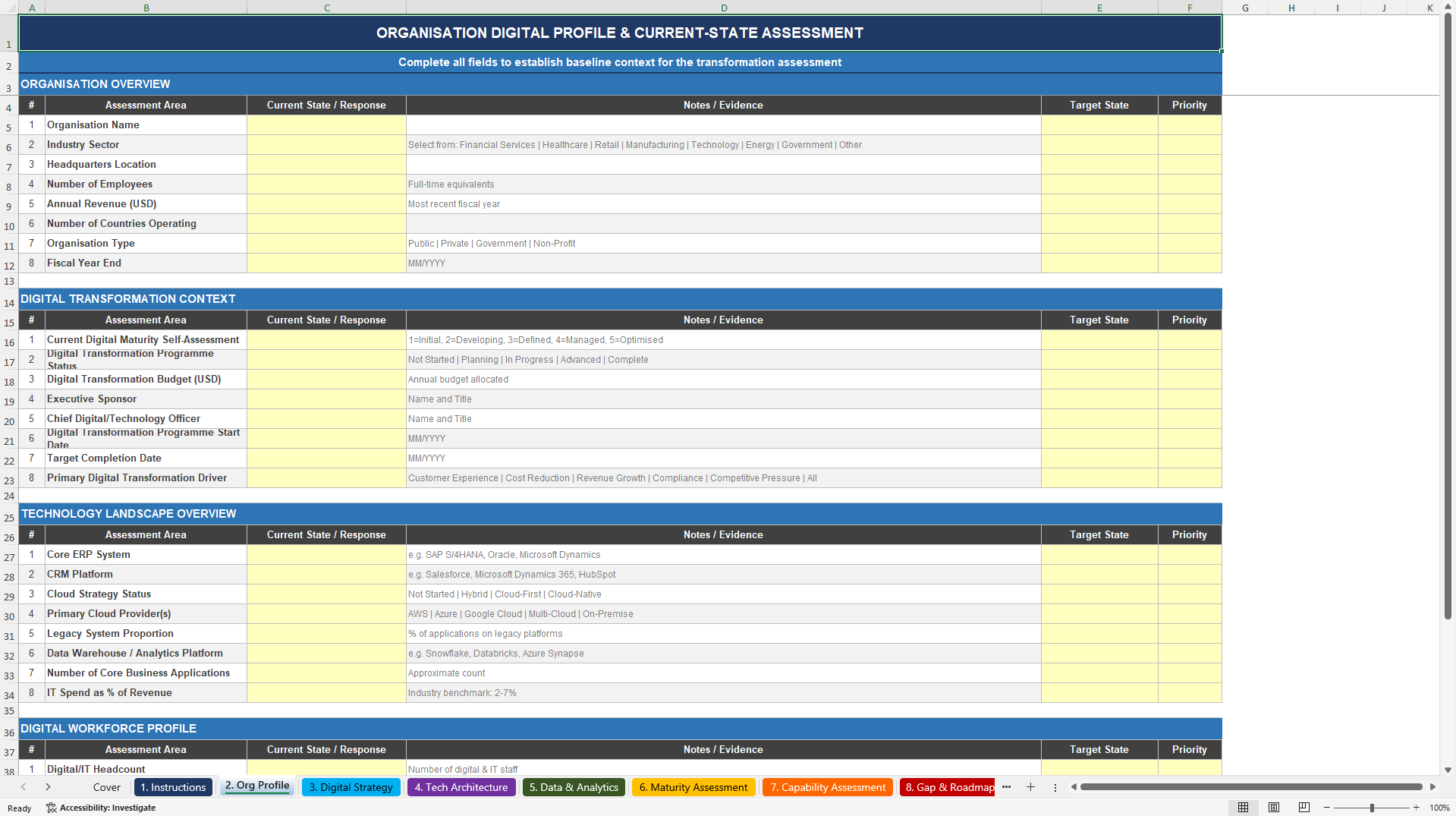Open 7. Capability Assessment sheet

[x=828, y=787]
